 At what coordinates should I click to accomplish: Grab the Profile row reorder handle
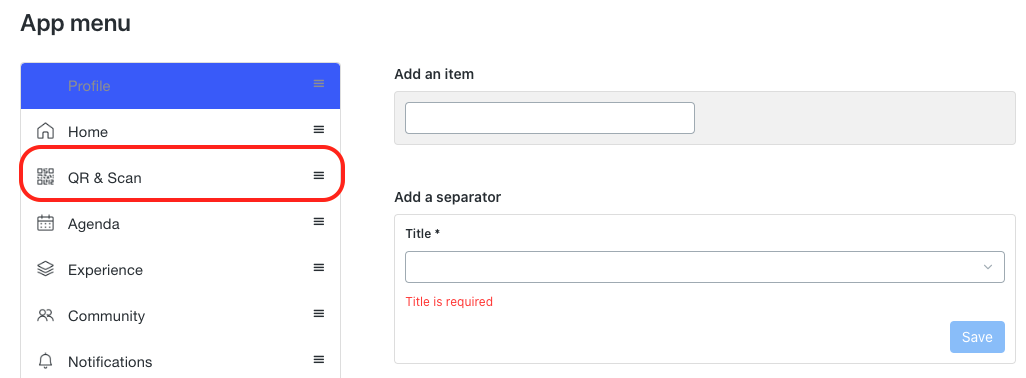[319, 84]
